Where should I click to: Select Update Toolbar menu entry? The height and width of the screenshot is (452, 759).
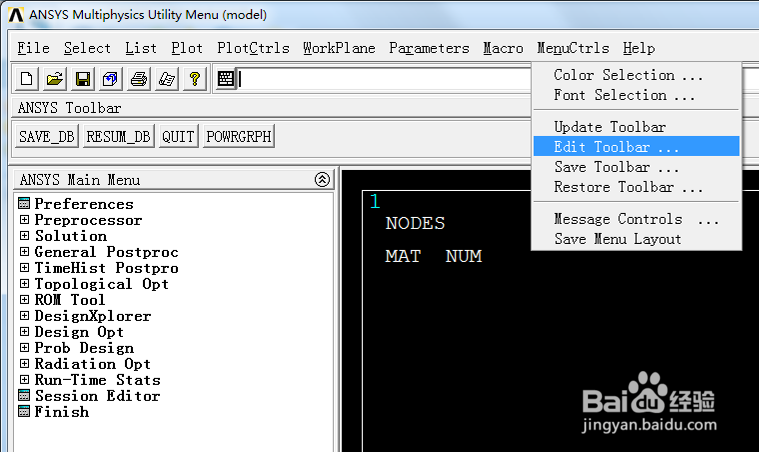click(x=637, y=127)
